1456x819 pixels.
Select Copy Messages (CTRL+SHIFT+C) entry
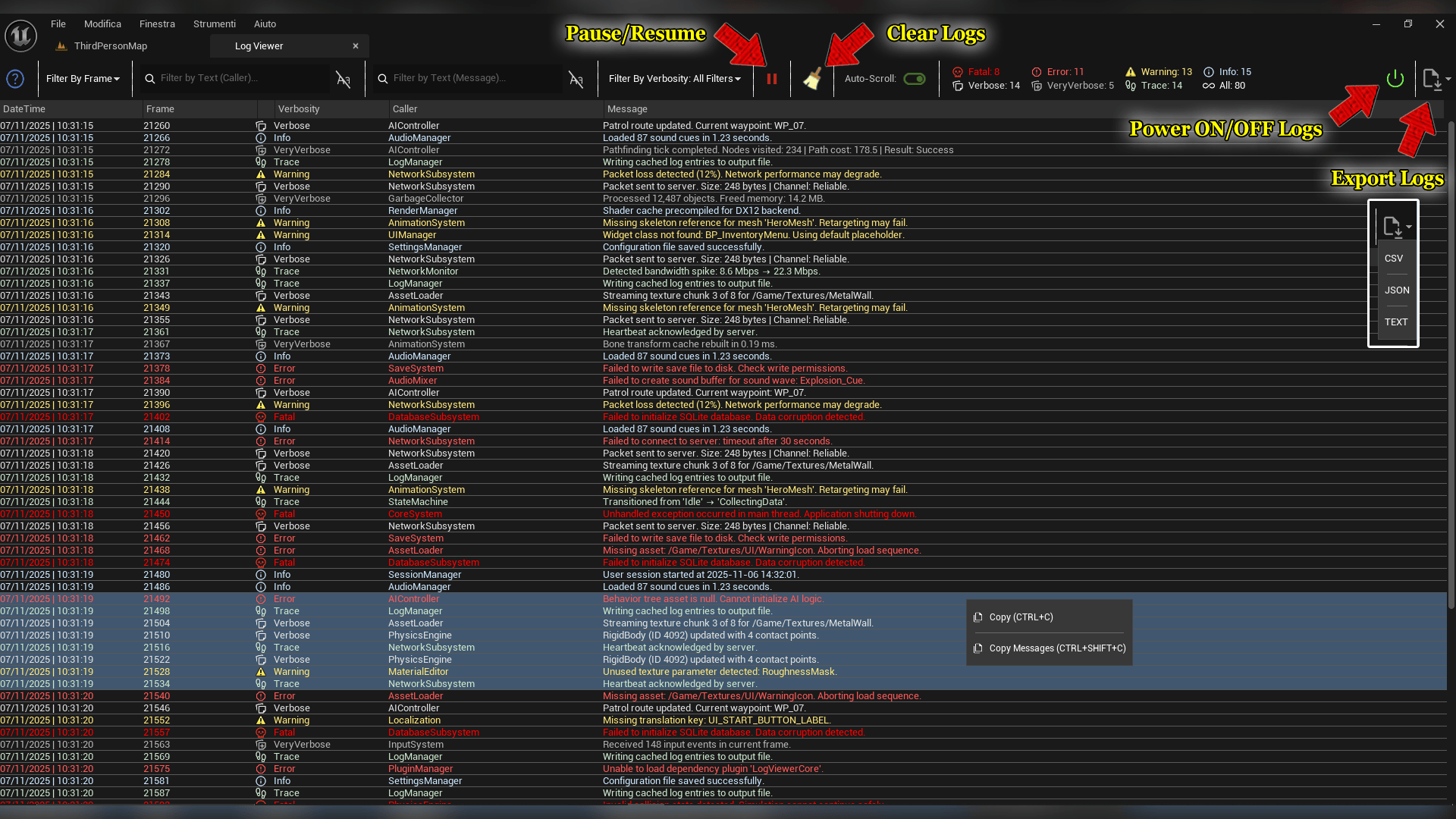pyautogui.click(x=1049, y=648)
